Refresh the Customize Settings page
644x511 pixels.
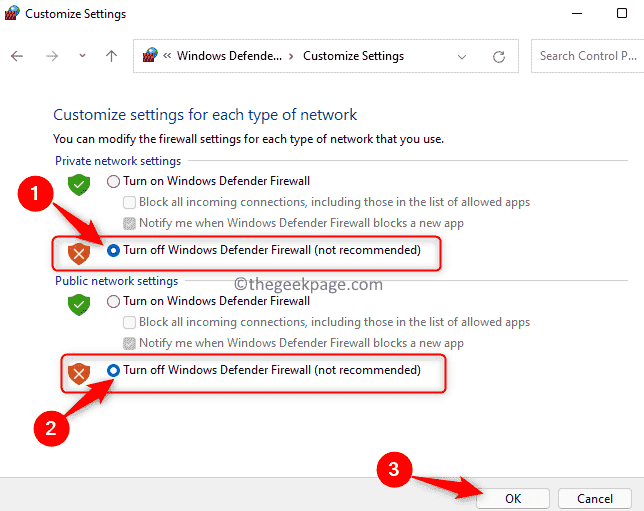[x=499, y=56]
